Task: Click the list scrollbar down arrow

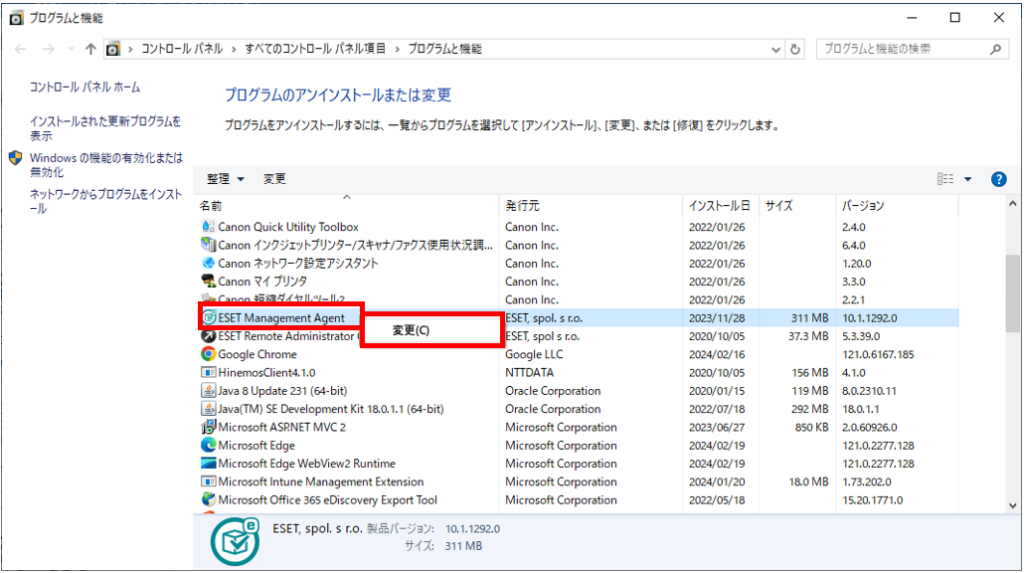Action: (1012, 505)
